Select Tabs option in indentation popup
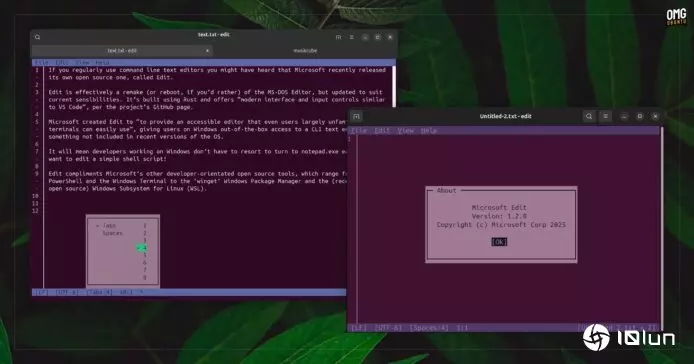Screen dimensions: 694x364 106,225
